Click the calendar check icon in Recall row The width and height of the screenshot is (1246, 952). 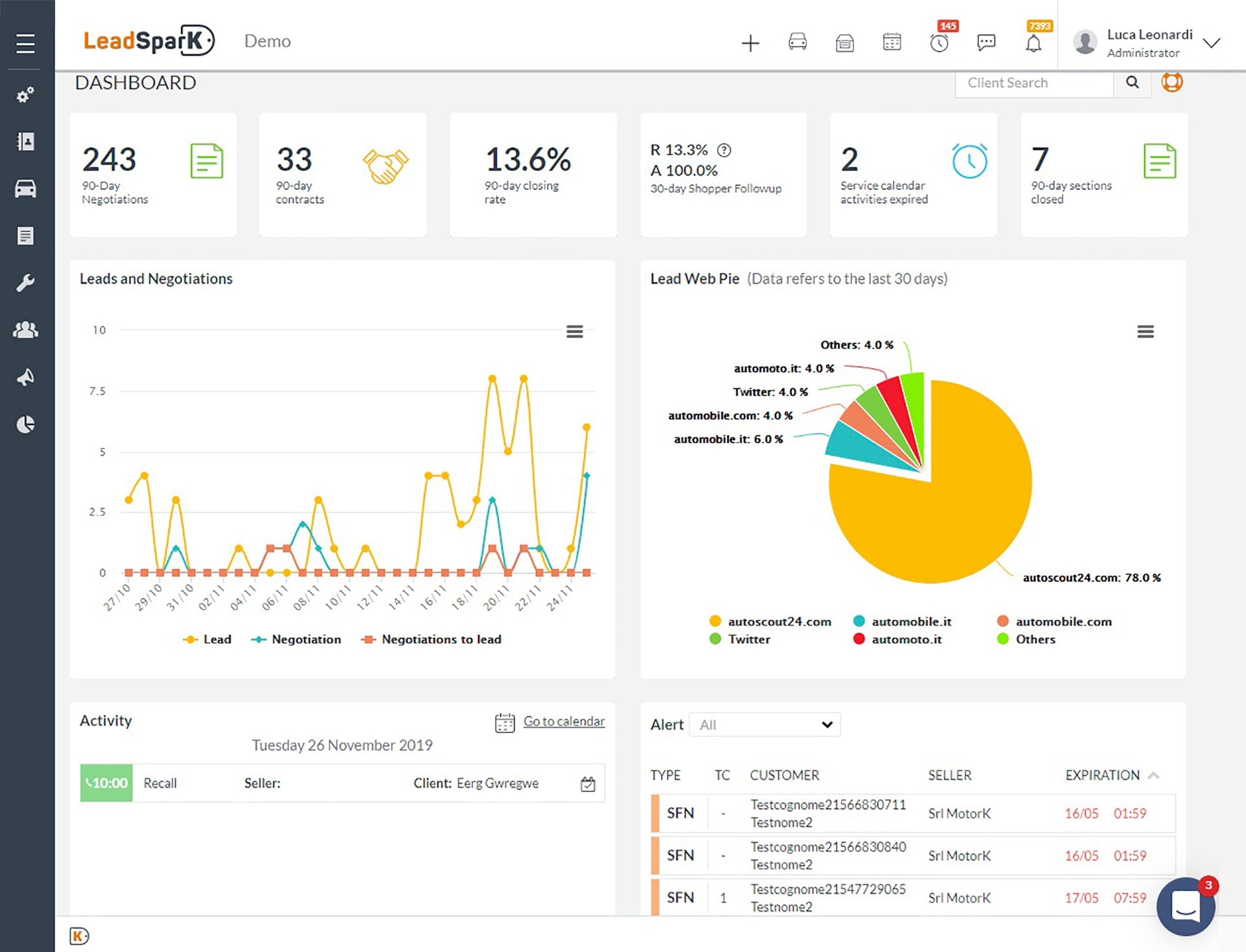[588, 784]
